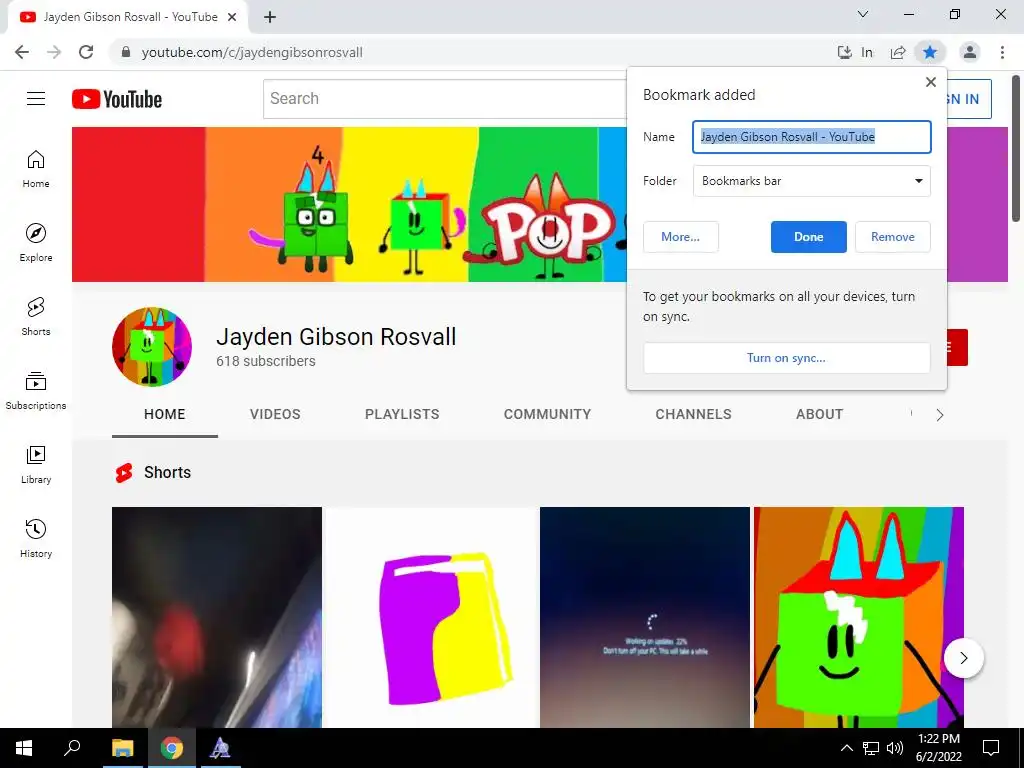Image resolution: width=1024 pixels, height=768 pixels.
Task: Click next arrow in Shorts carousel
Action: (x=964, y=658)
